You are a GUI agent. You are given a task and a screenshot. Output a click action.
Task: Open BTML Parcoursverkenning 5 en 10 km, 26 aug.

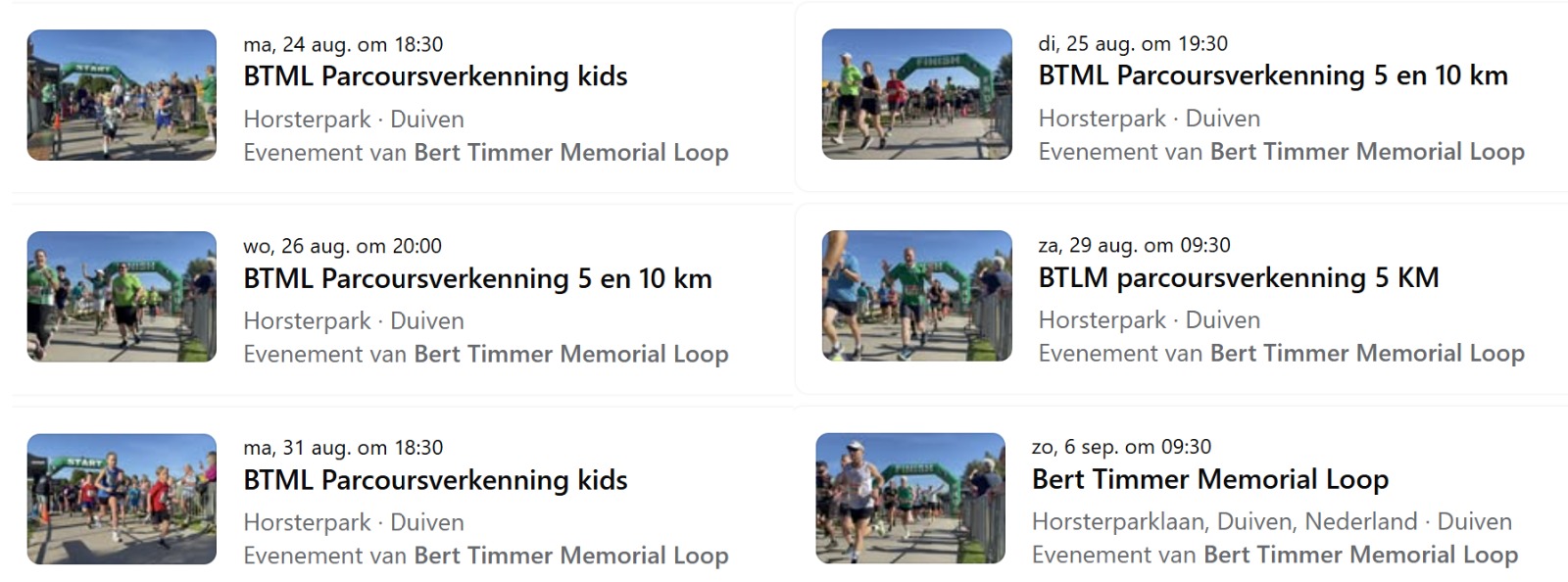coord(477,278)
